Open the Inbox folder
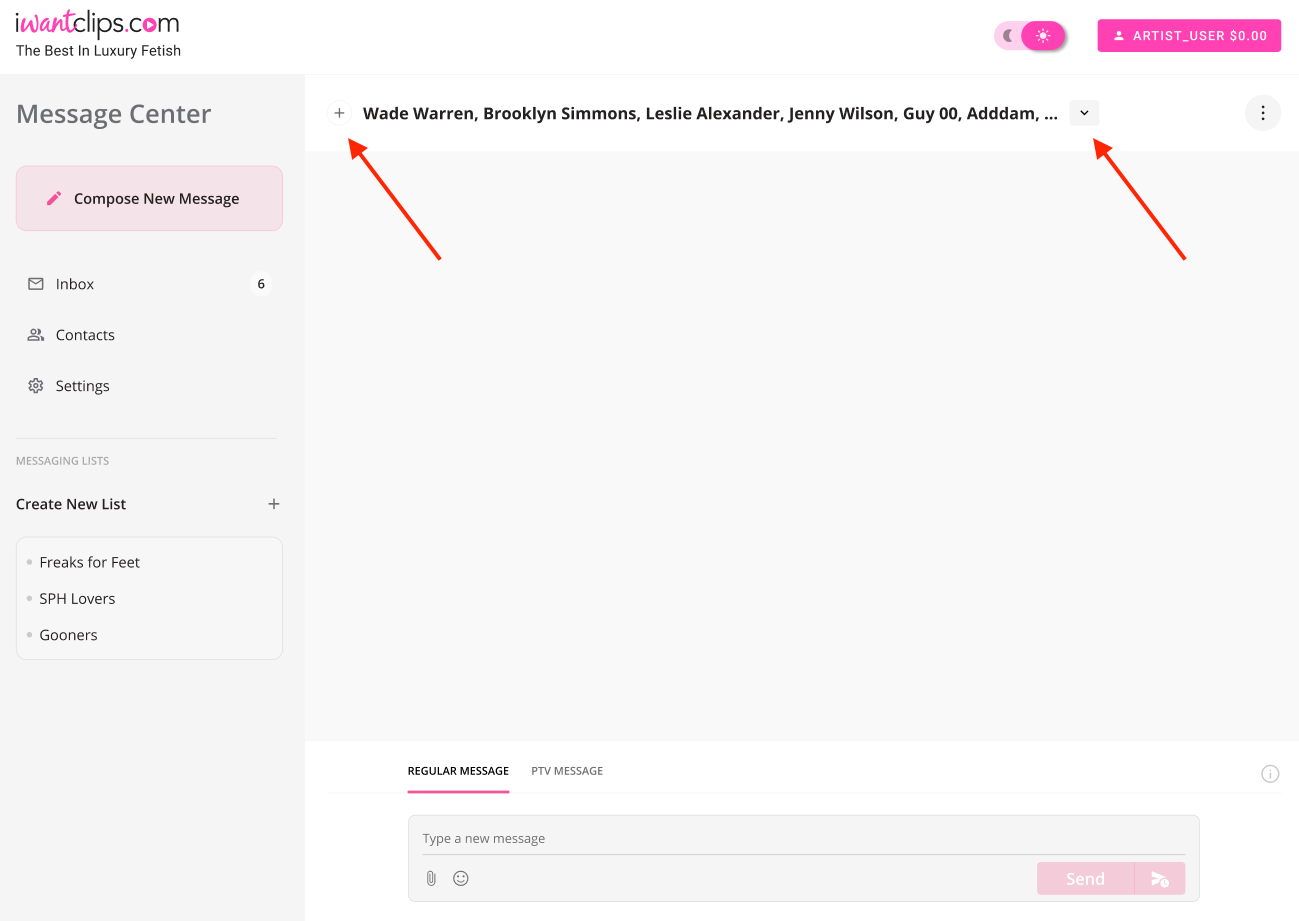The width and height of the screenshot is (1299, 921). click(x=149, y=284)
